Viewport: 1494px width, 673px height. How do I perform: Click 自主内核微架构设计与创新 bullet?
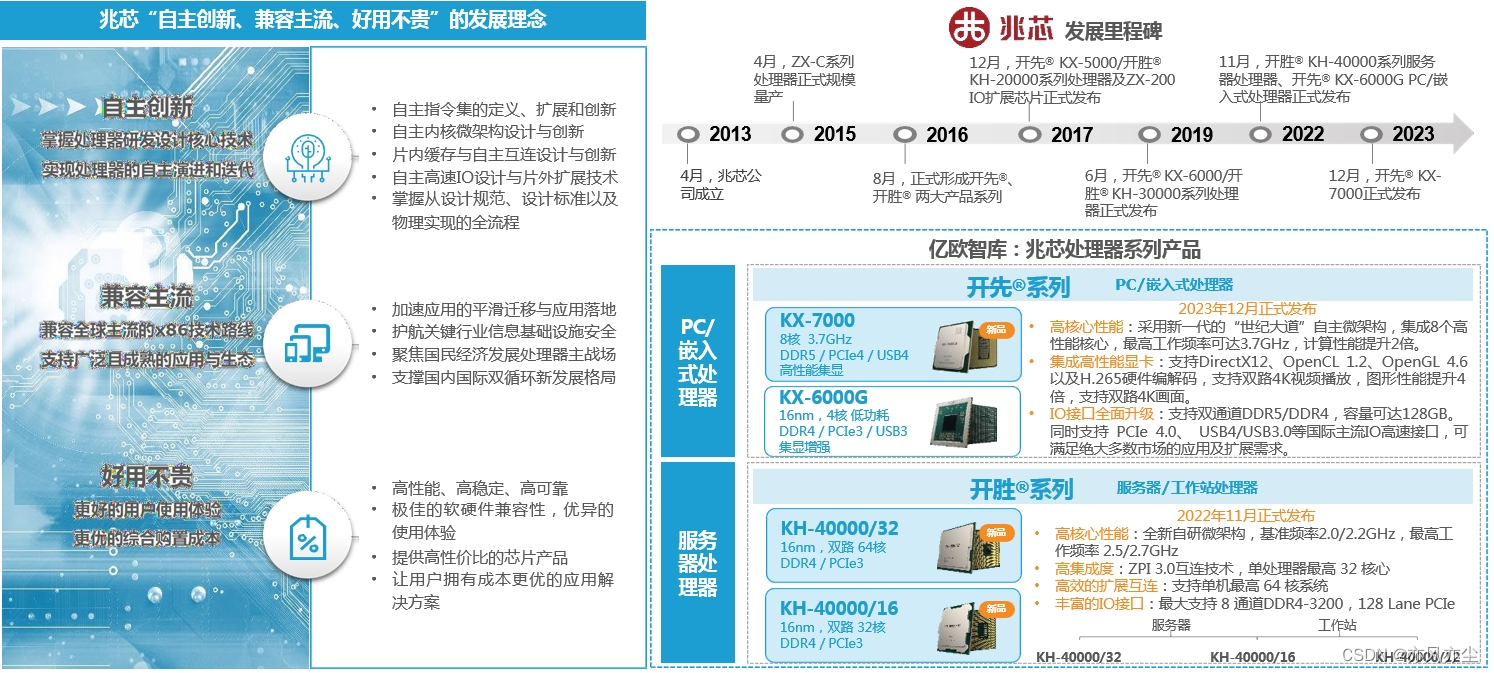click(488, 132)
